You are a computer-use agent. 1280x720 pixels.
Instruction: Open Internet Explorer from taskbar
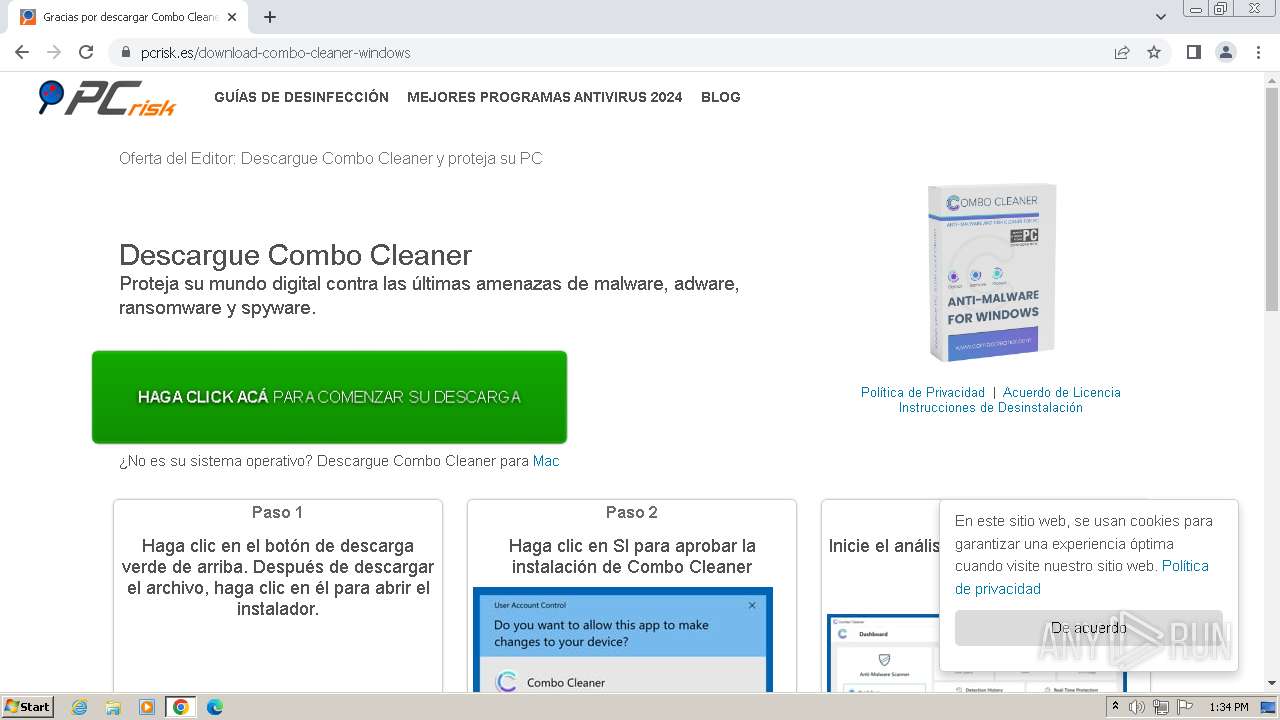click(80, 707)
